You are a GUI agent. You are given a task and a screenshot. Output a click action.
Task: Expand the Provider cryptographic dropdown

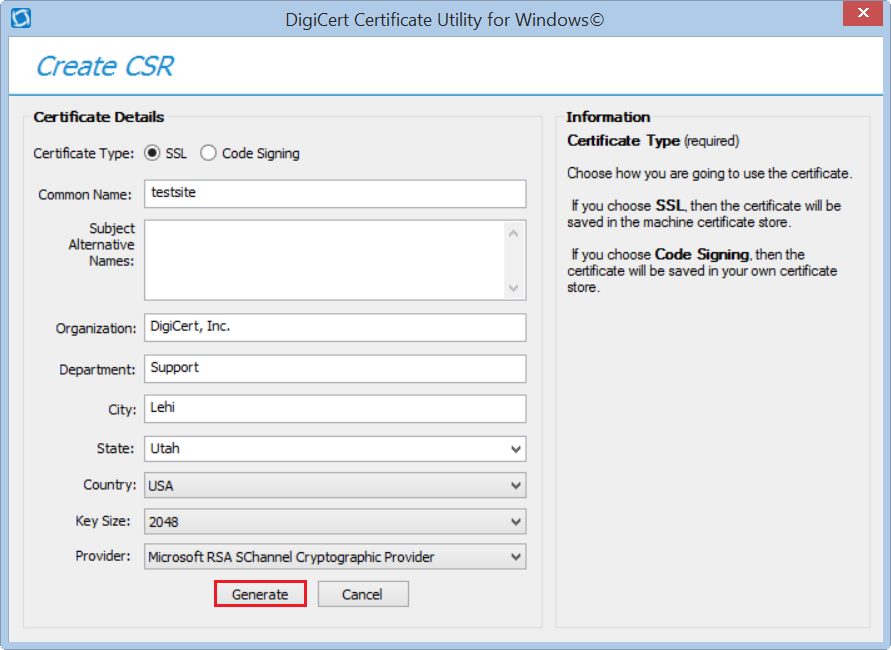click(335, 557)
